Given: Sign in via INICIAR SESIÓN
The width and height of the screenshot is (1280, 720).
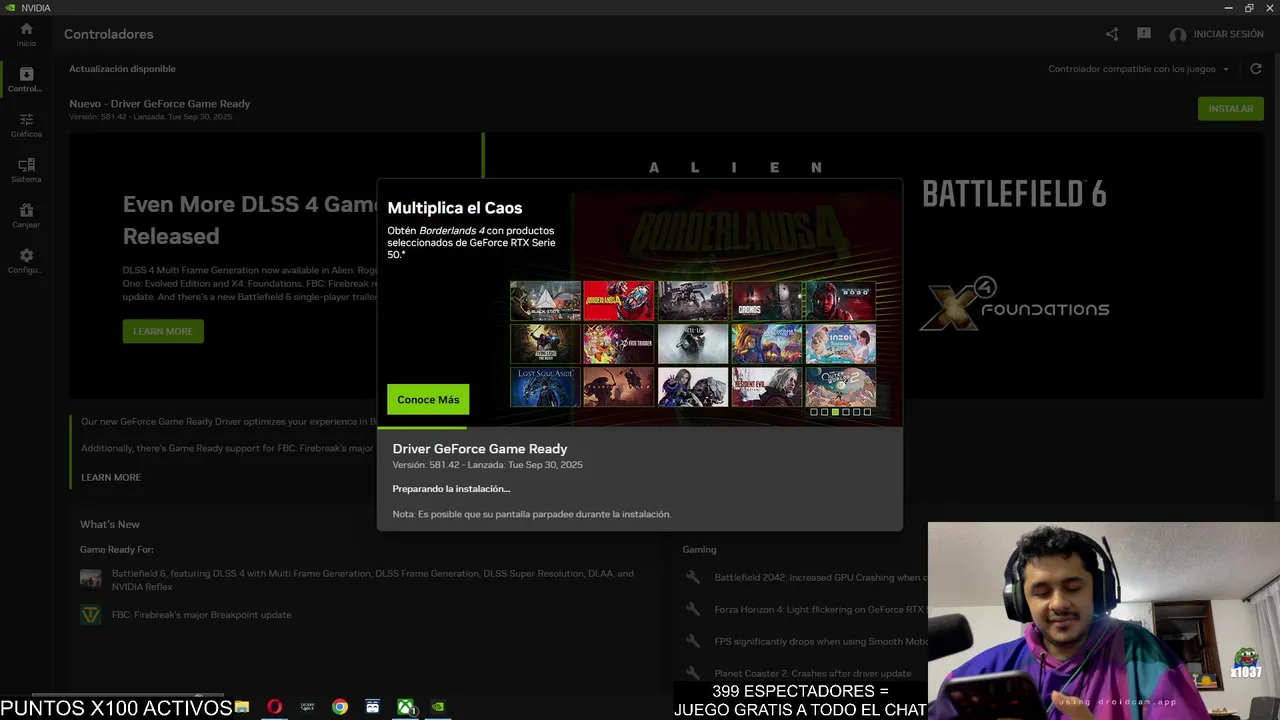Looking at the screenshot, I should pos(1229,34).
